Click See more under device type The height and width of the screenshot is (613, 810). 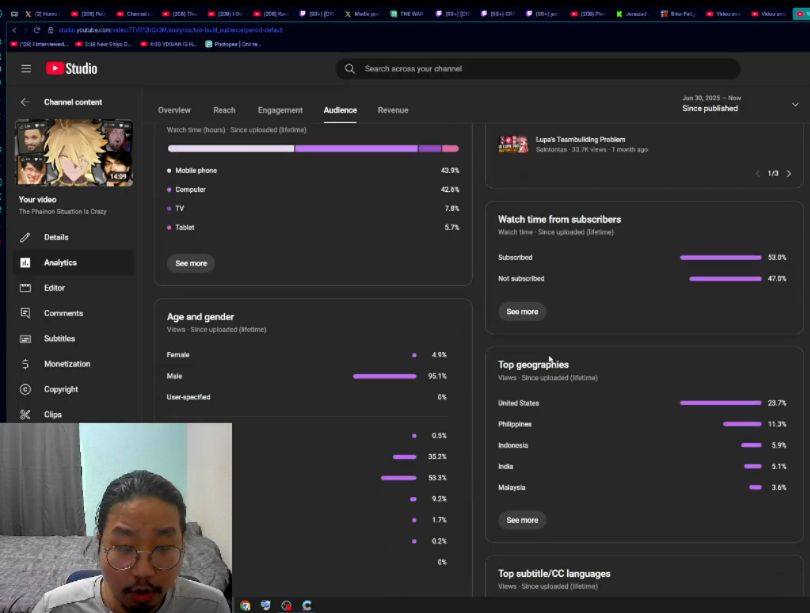191,263
